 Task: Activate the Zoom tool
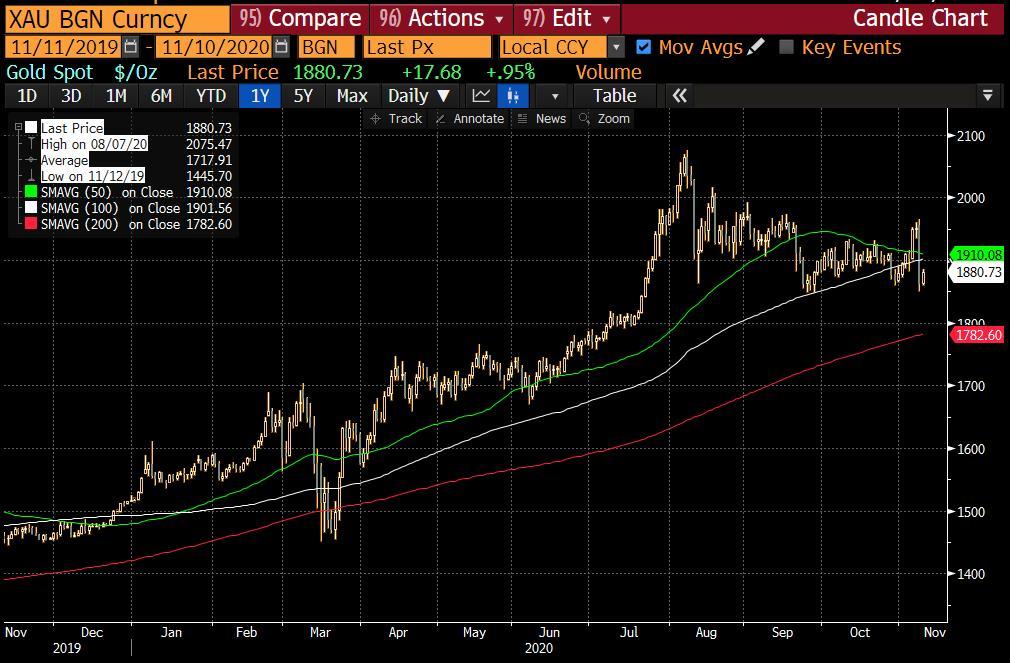coord(604,119)
